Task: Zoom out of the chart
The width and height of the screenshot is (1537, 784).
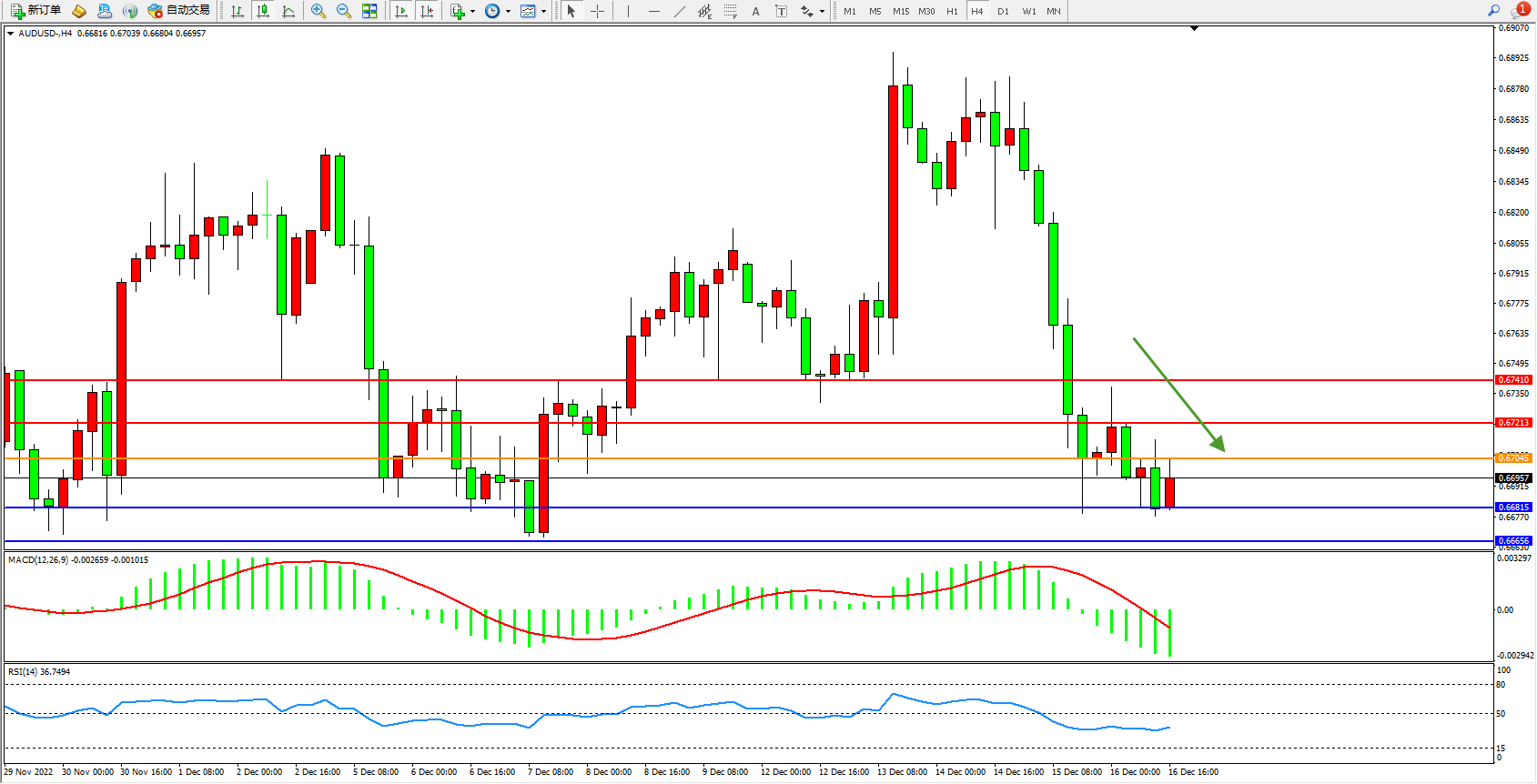Action: (344, 11)
